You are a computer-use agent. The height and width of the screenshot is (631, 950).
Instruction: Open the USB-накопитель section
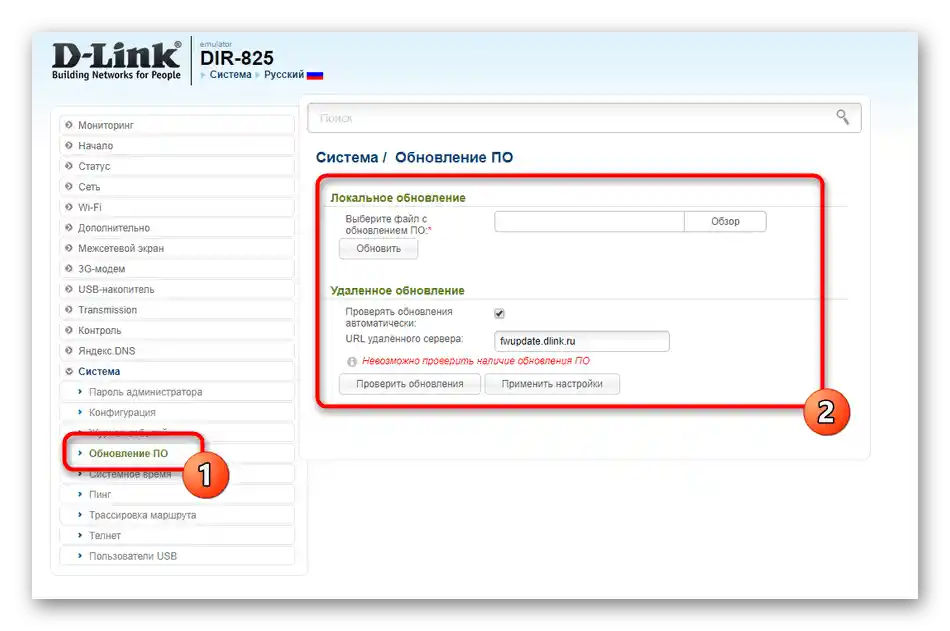(177, 289)
